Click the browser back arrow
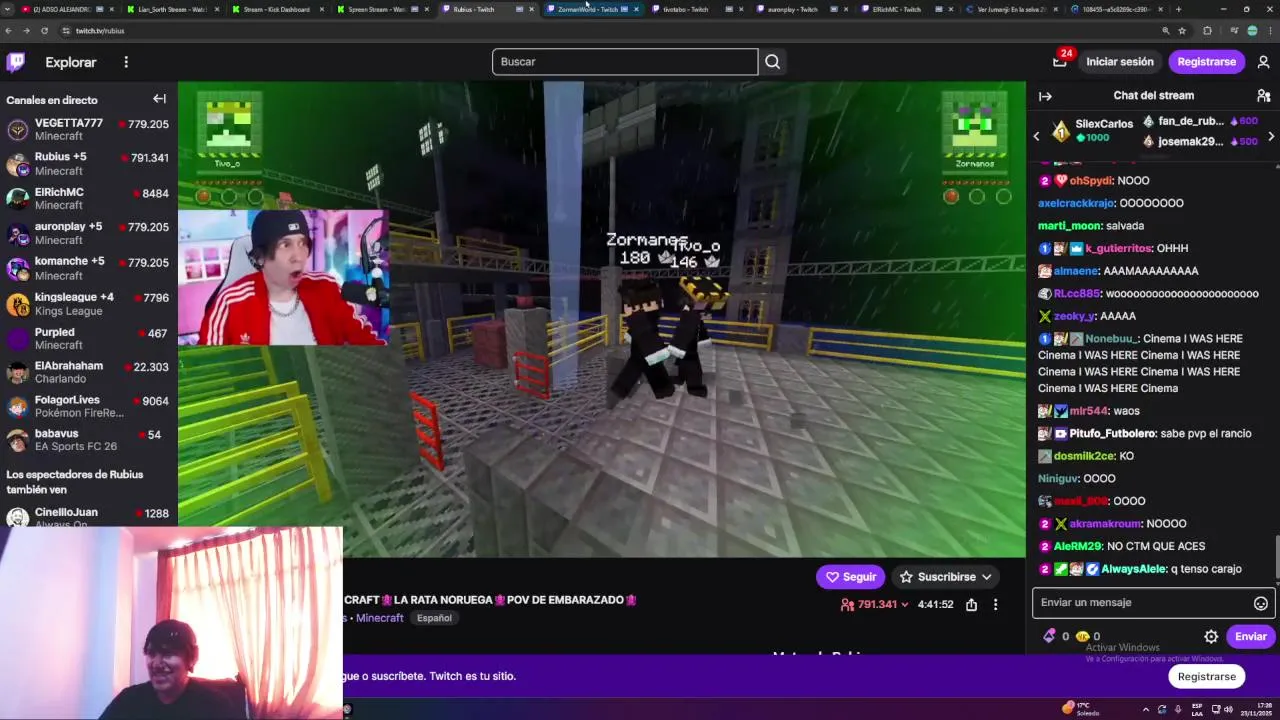The height and width of the screenshot is (720, 1280). (x=9, y=31)
